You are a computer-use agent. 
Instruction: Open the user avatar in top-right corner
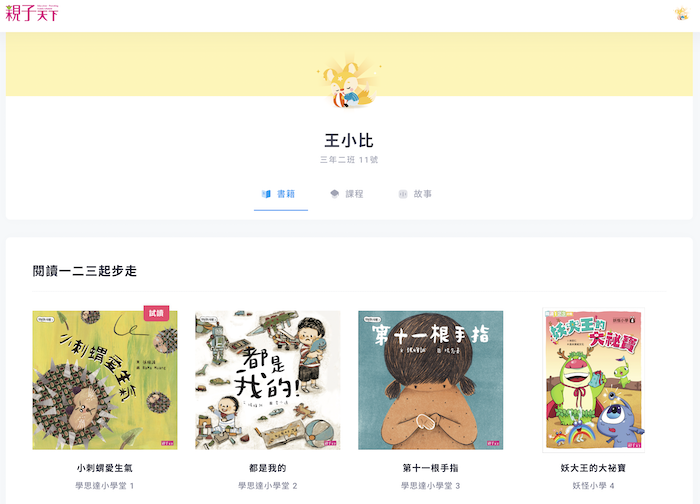(681, 13)
